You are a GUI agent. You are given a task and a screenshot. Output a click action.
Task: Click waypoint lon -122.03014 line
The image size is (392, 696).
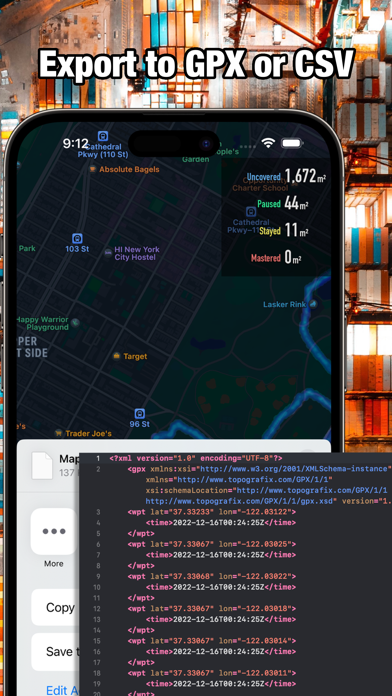pyautogui.click(x=212, y=641)
